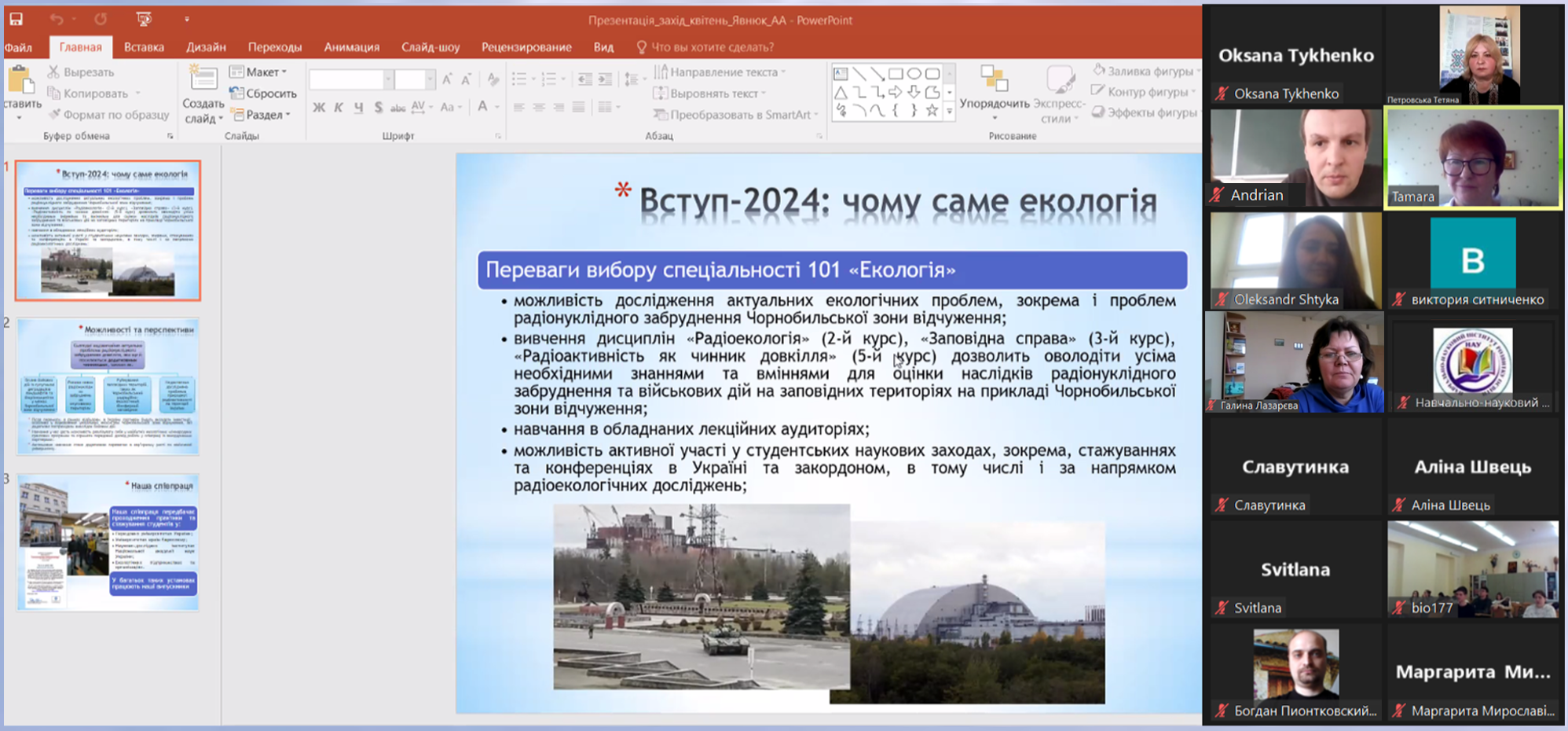The width and height of the screenshot is (1568, 731).
Task: Click the Paste clipboard icon
Action: click(20, 81)
